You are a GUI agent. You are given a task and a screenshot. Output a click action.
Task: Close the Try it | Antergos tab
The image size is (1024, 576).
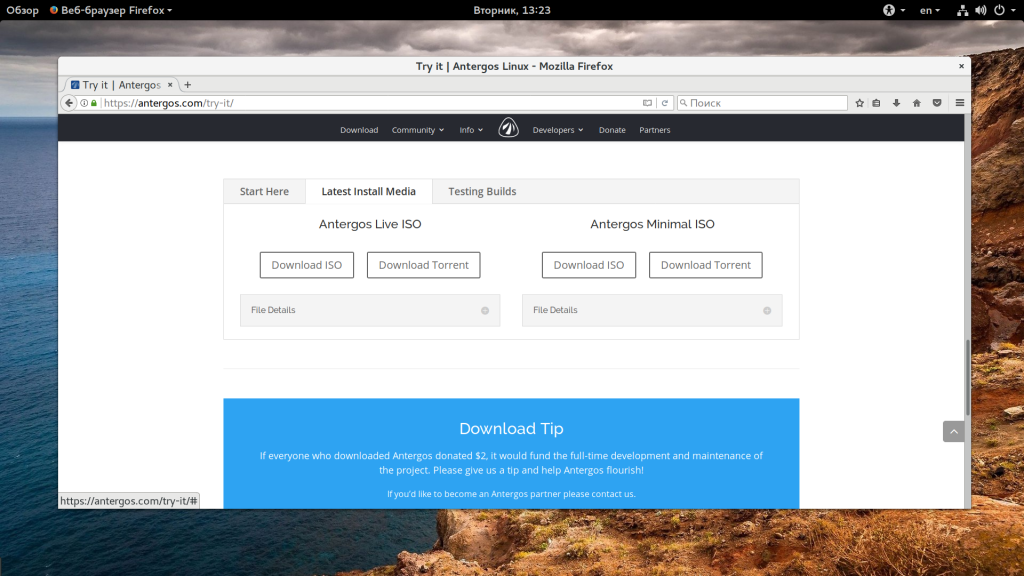point(170,85)
